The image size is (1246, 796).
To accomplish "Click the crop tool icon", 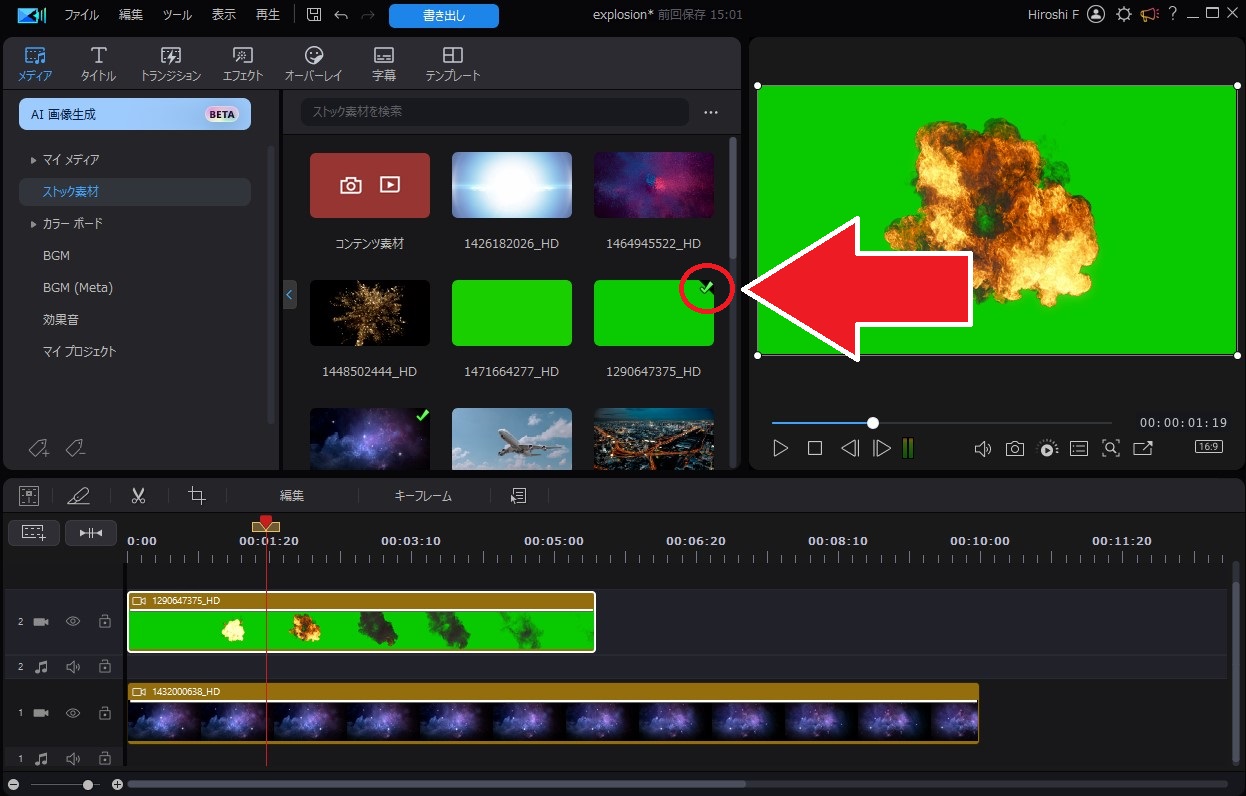I will (197, 495).
